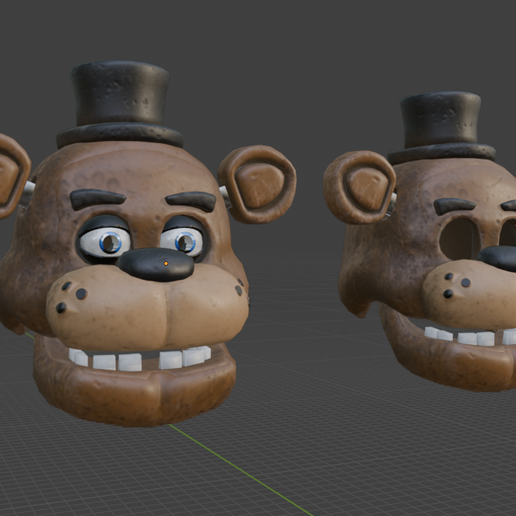
Task: Select the fully visible ear of left Freddy
Action: point(257,184)
